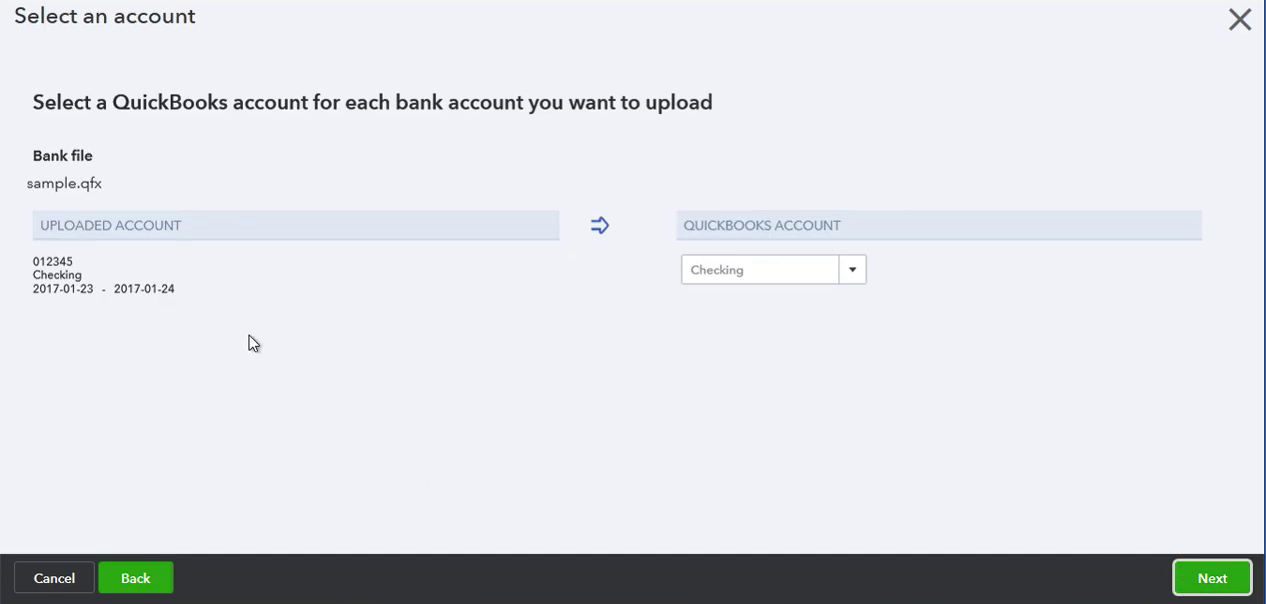Cancel the bank file upload
This screenshot has width=1266, height=604.
pyautogui.click(x=54, y=578)
